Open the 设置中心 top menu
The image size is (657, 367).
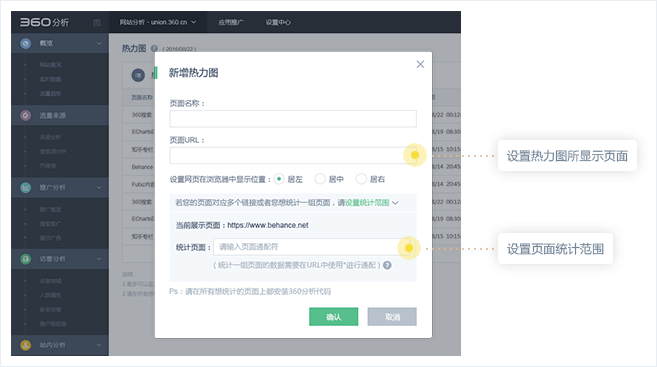(x=278, y=22)
